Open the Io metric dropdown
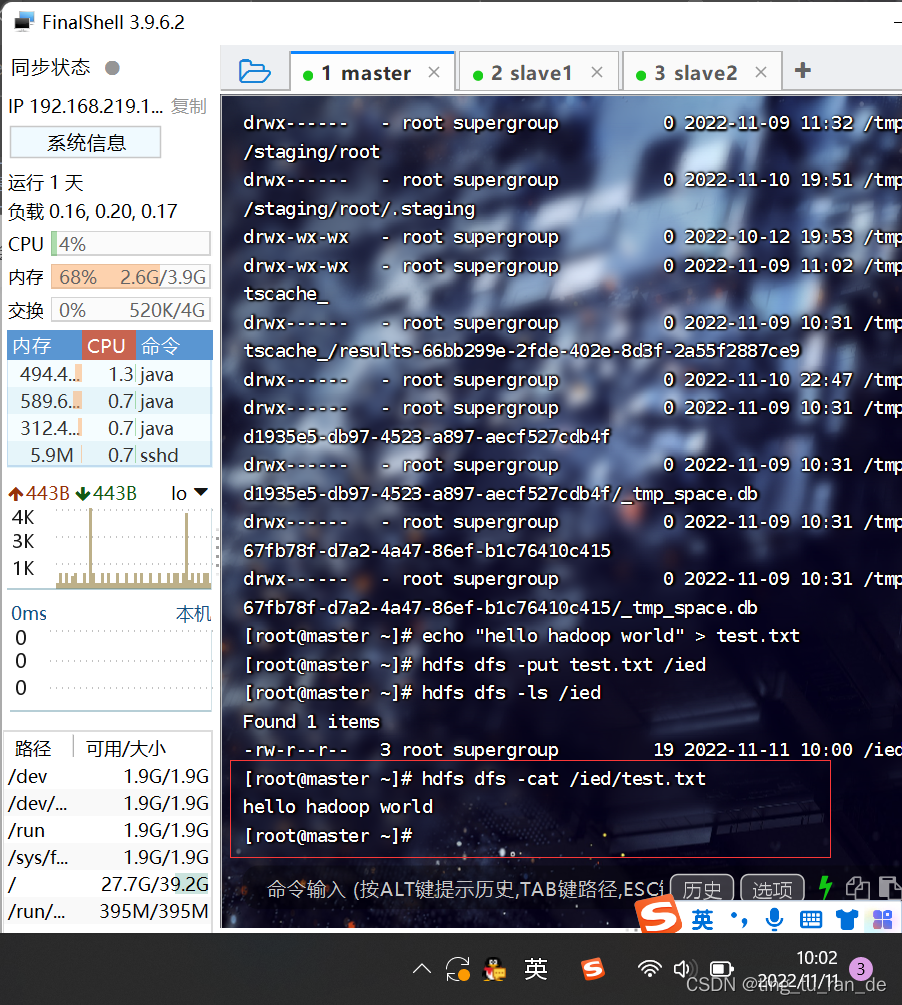Screen dimensions: 902x1005 click(189, 492)
